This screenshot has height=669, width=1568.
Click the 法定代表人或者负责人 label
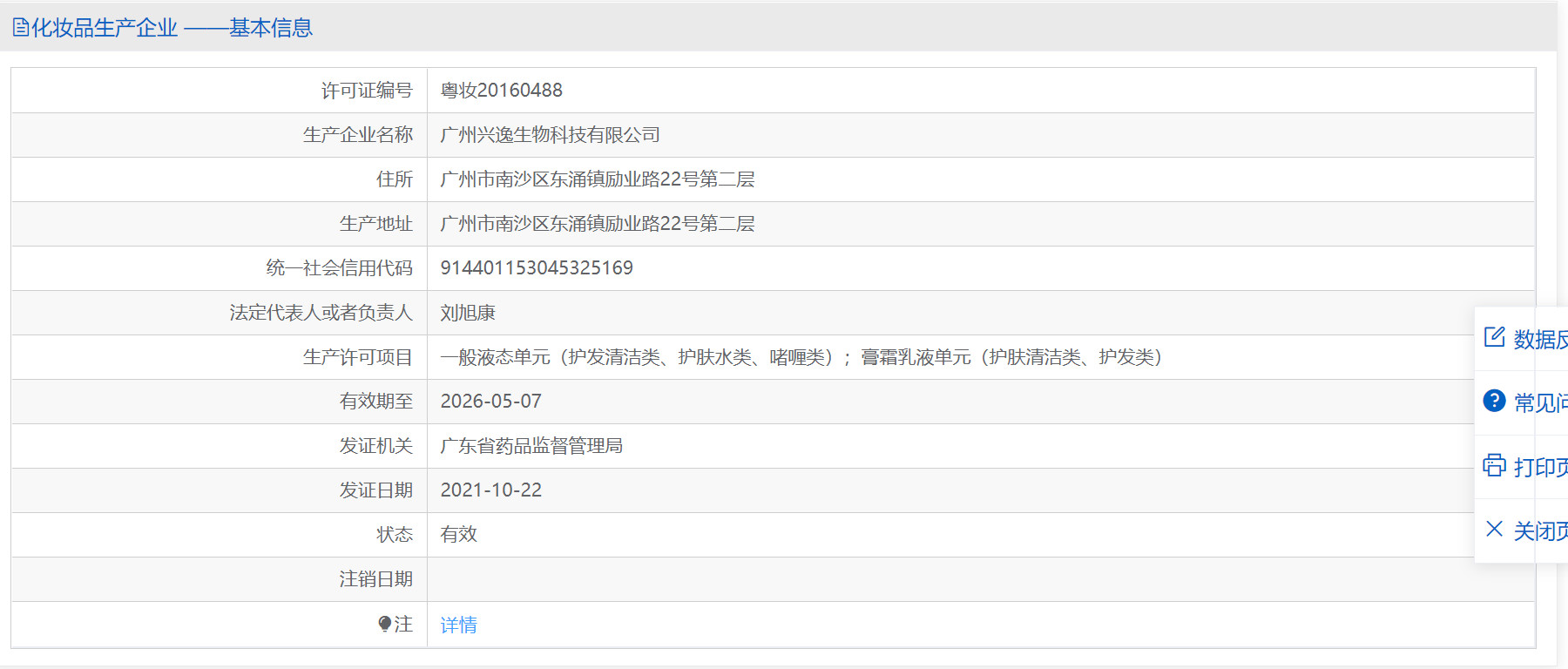click(321, 313)
